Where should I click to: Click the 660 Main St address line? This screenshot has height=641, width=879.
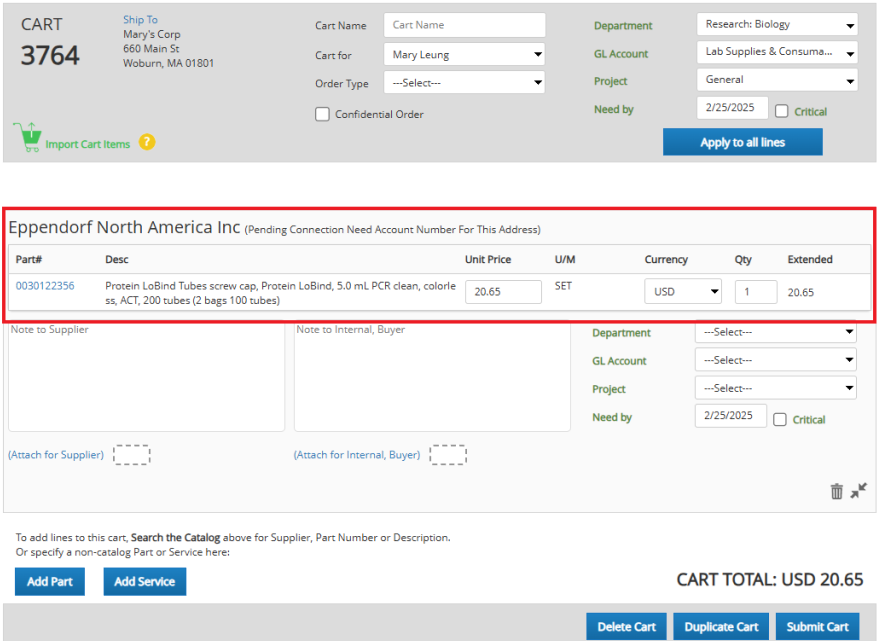click(151, 49)
